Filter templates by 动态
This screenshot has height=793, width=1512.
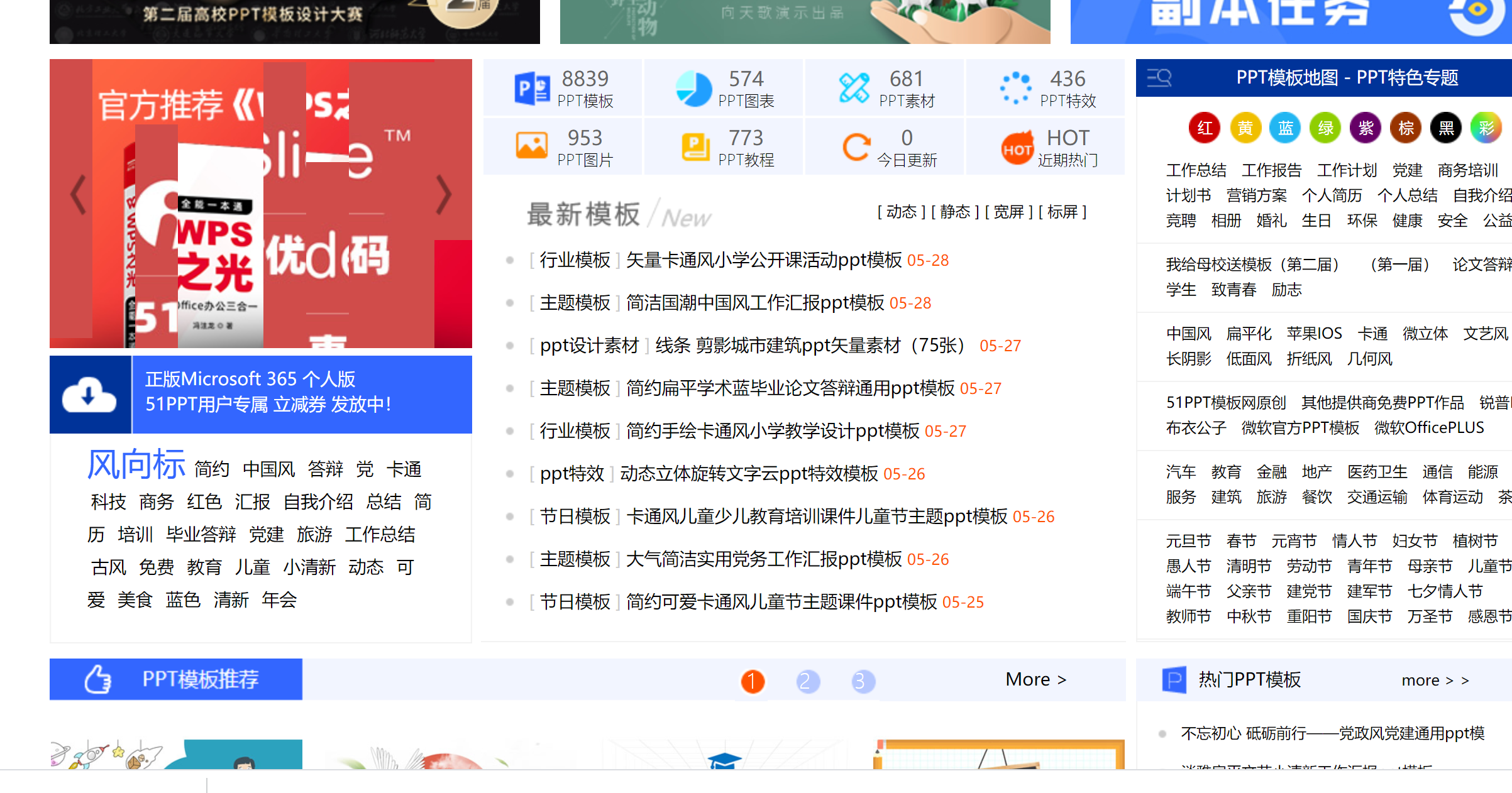point(901,212)
